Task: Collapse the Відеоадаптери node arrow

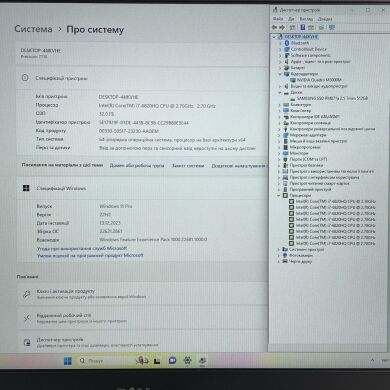Action: [x=280, y=74]
